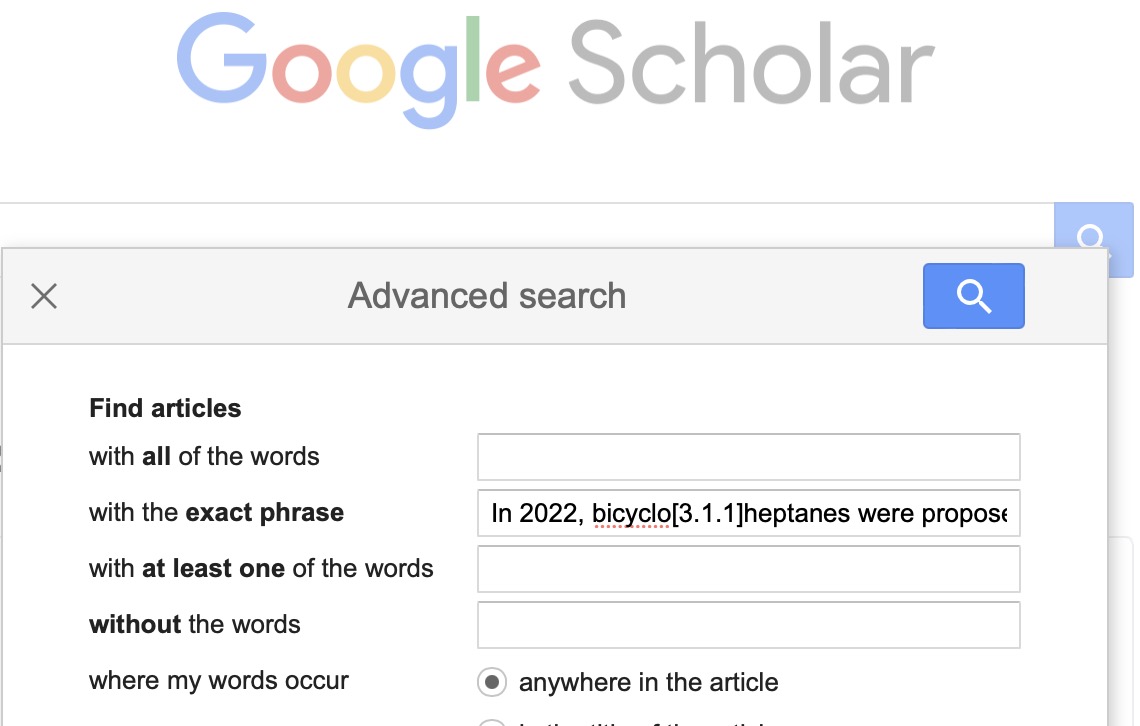Click the "without the words" label
The image size is (1140, 726).
pos(195,625)
